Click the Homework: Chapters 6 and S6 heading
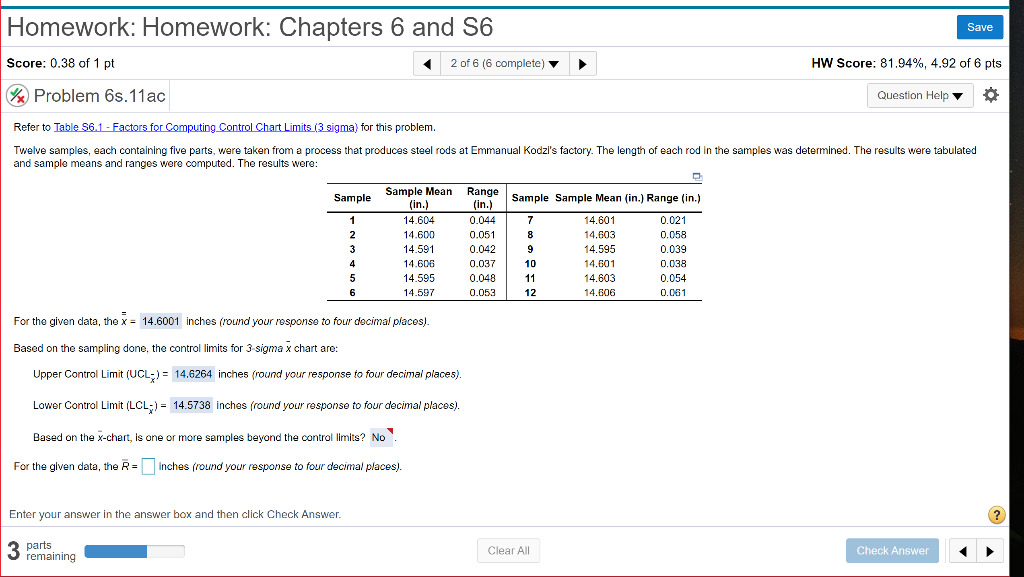 [249, 27]
